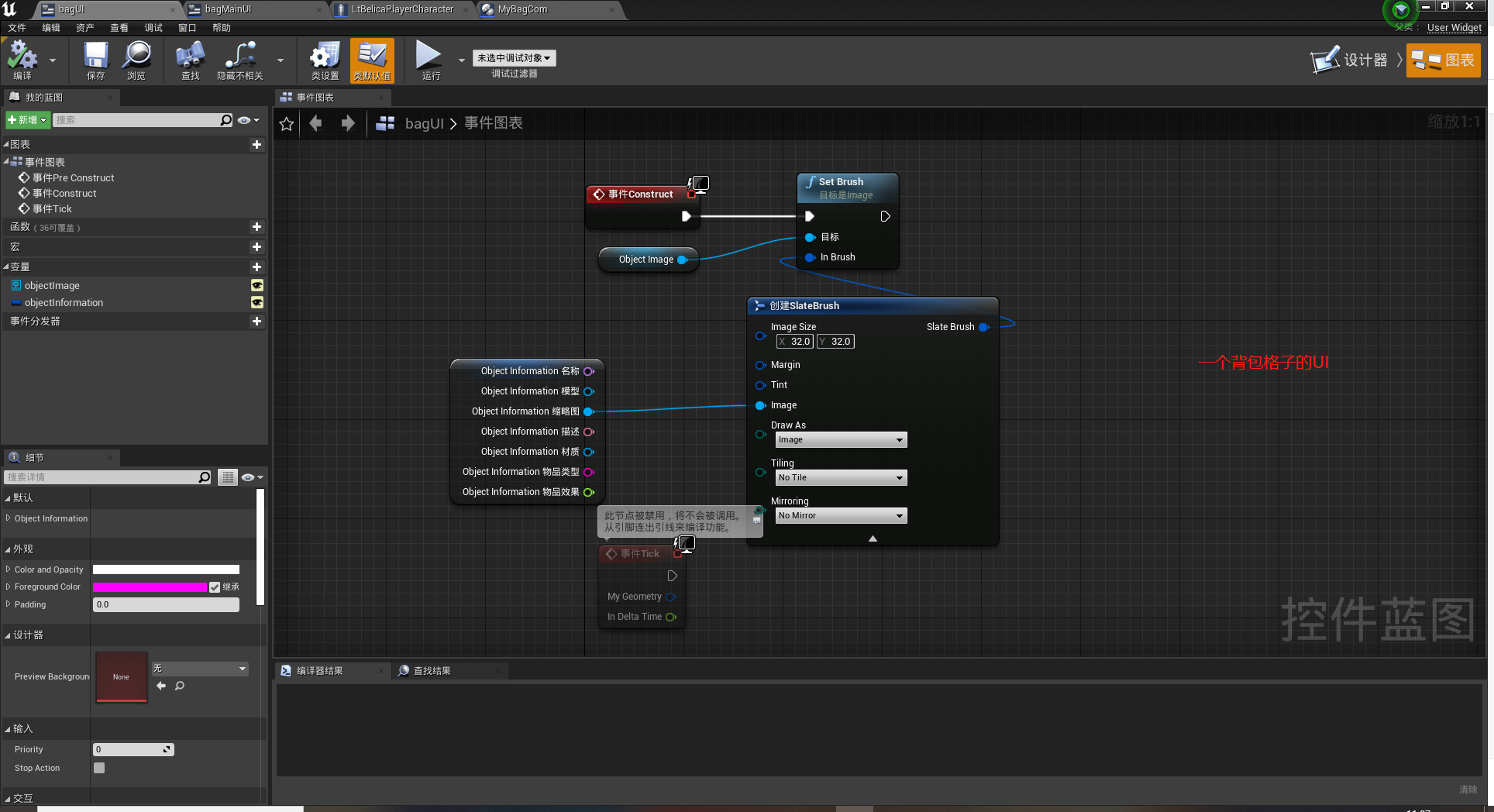Uncheck Foreground Color inherit (继承) checkbox
The width and height of the screenshot is (1494, 812).
point(215,587)
